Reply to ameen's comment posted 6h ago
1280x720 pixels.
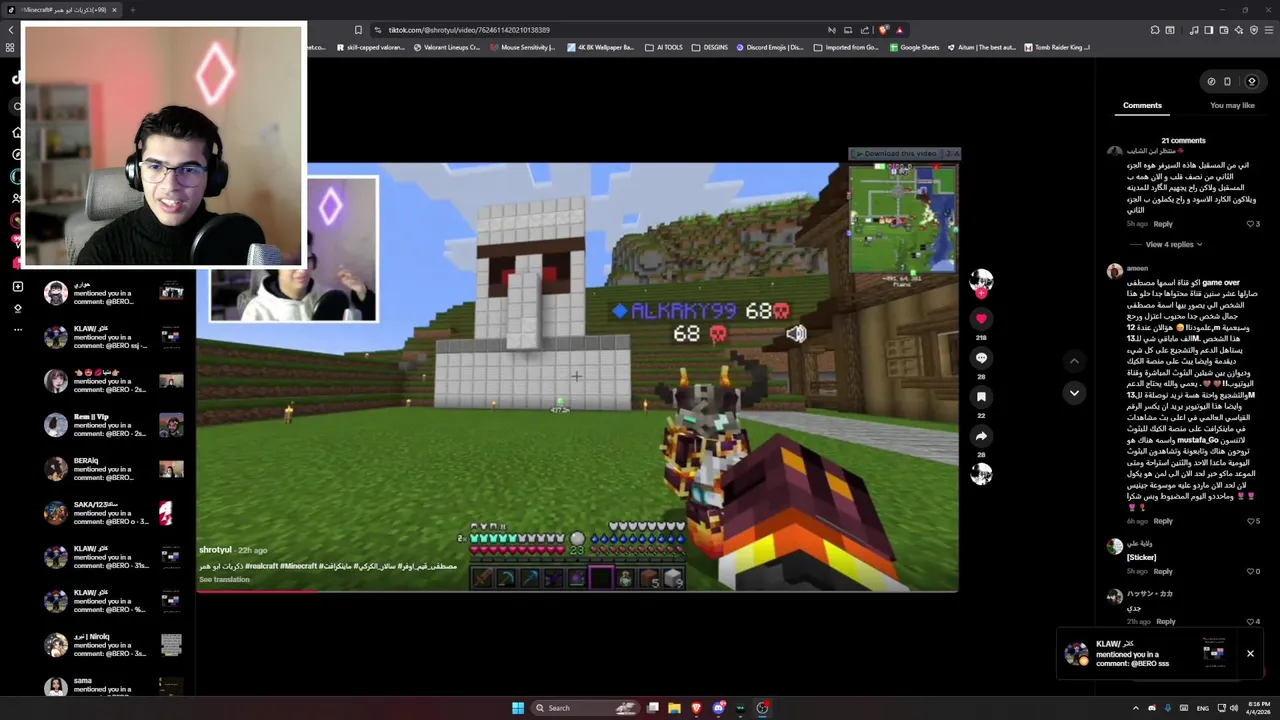click(x=1163, y=521)
